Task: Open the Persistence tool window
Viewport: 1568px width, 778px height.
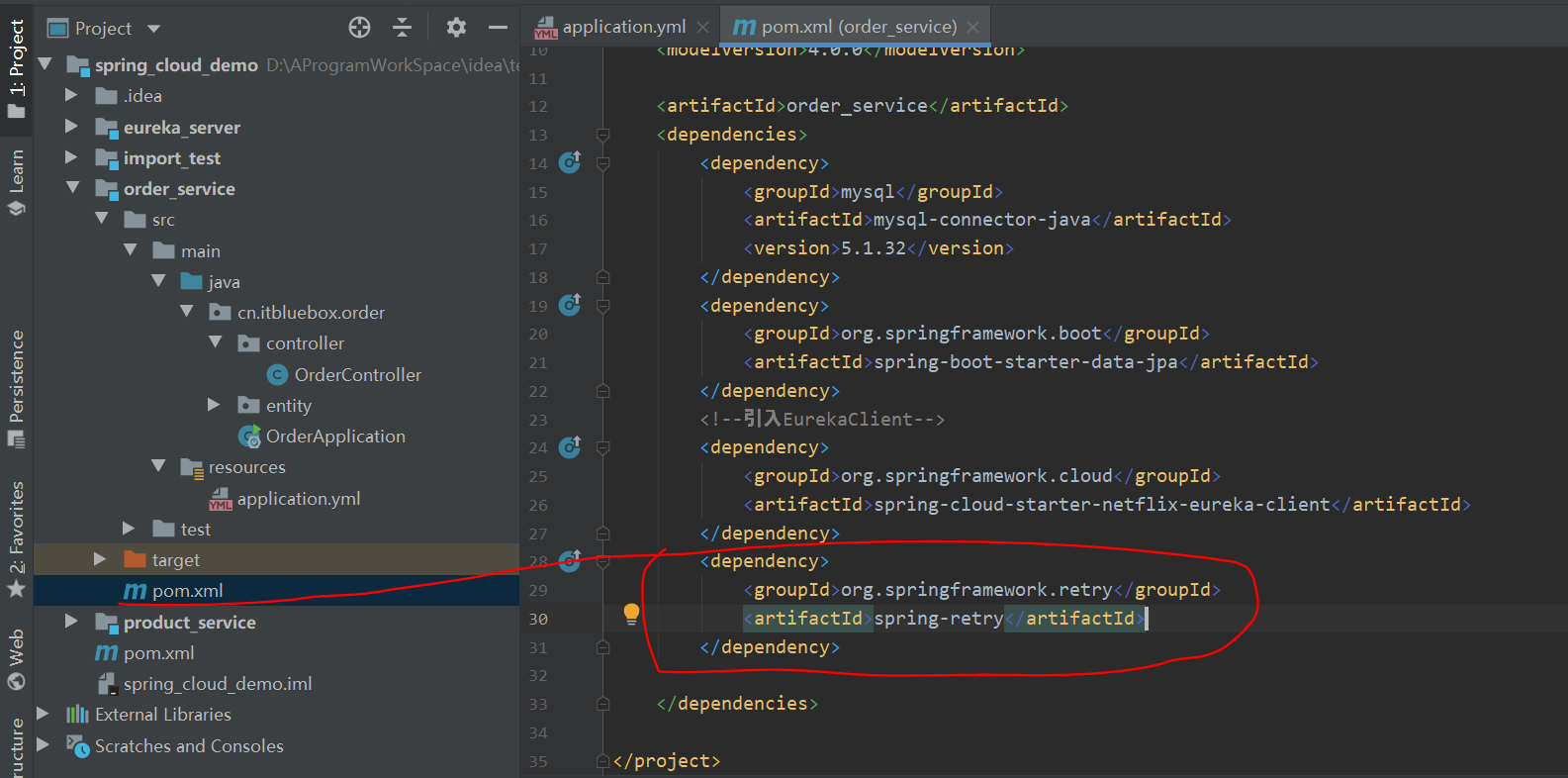Action: 17,388
